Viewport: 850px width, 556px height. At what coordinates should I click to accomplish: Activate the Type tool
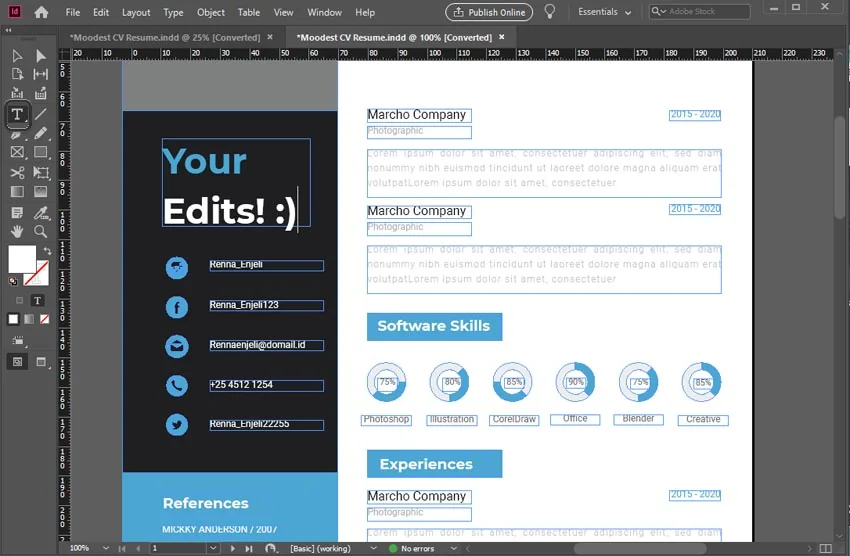[17, 114]
